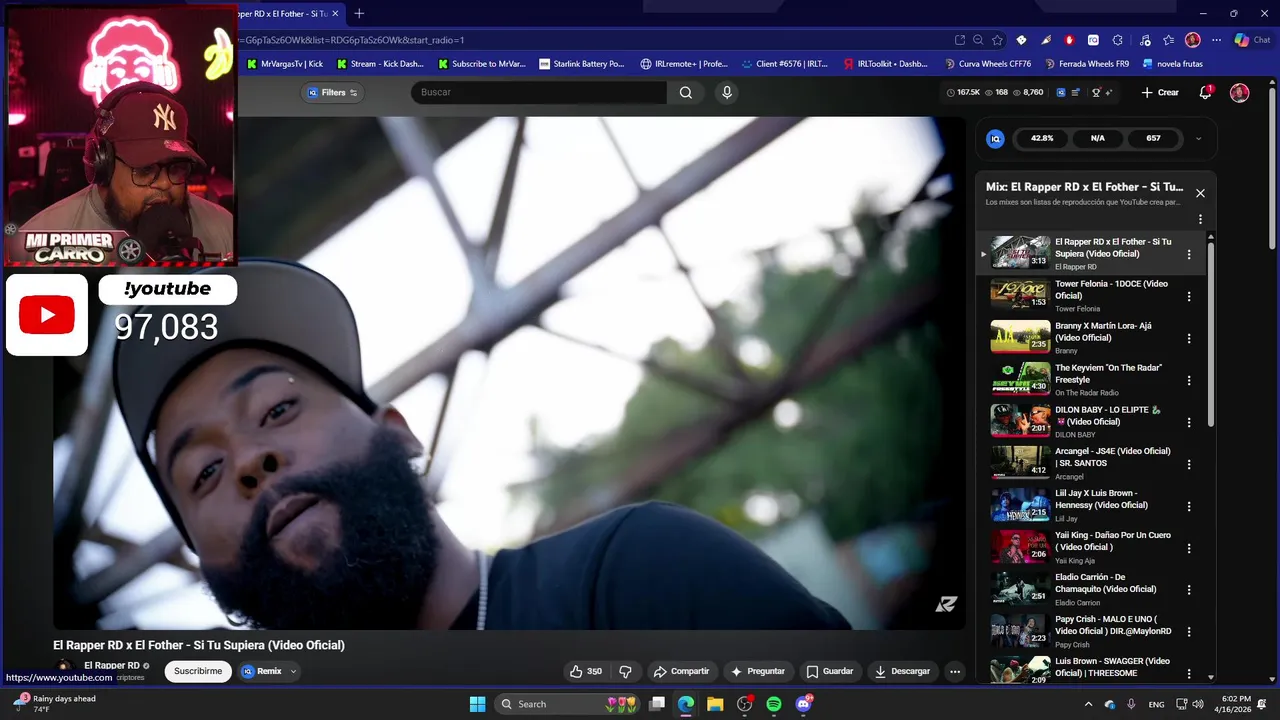Click the Windows taskbar Search box
Viewport: 1280px width, 720px height.
tap(567, 704)
